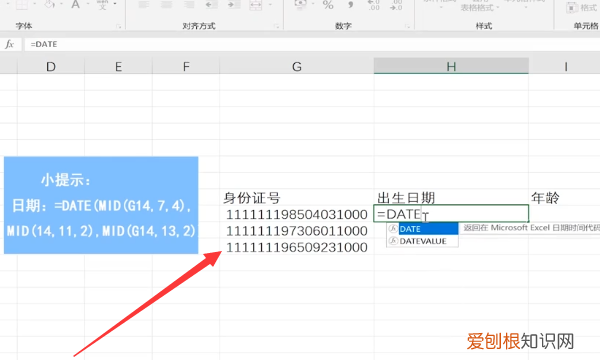Expand the borders dropdown arrow

[x=34, y=4]
